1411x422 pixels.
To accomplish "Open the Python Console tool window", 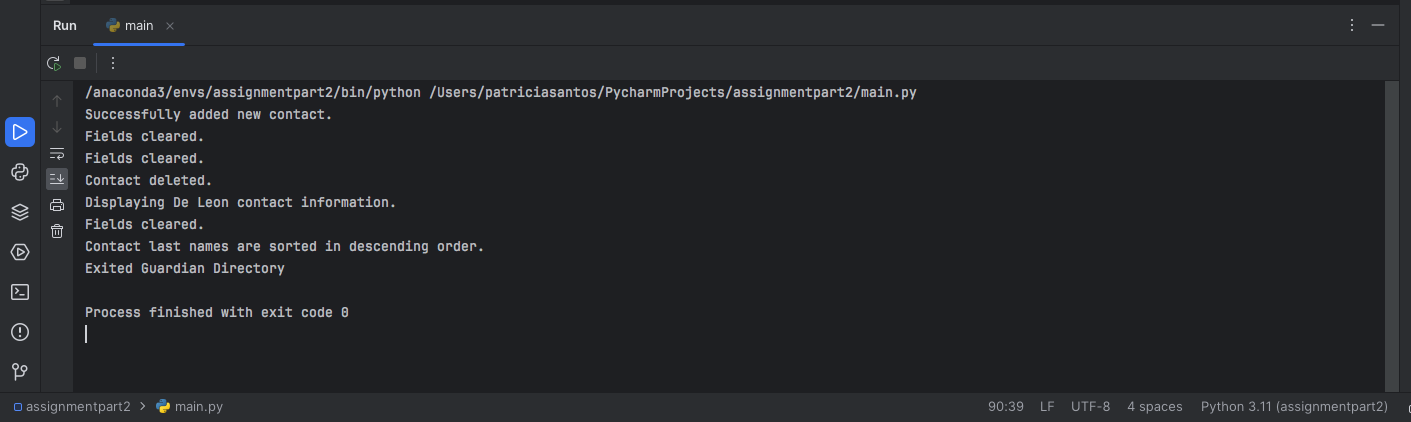I will pos(20,172).
